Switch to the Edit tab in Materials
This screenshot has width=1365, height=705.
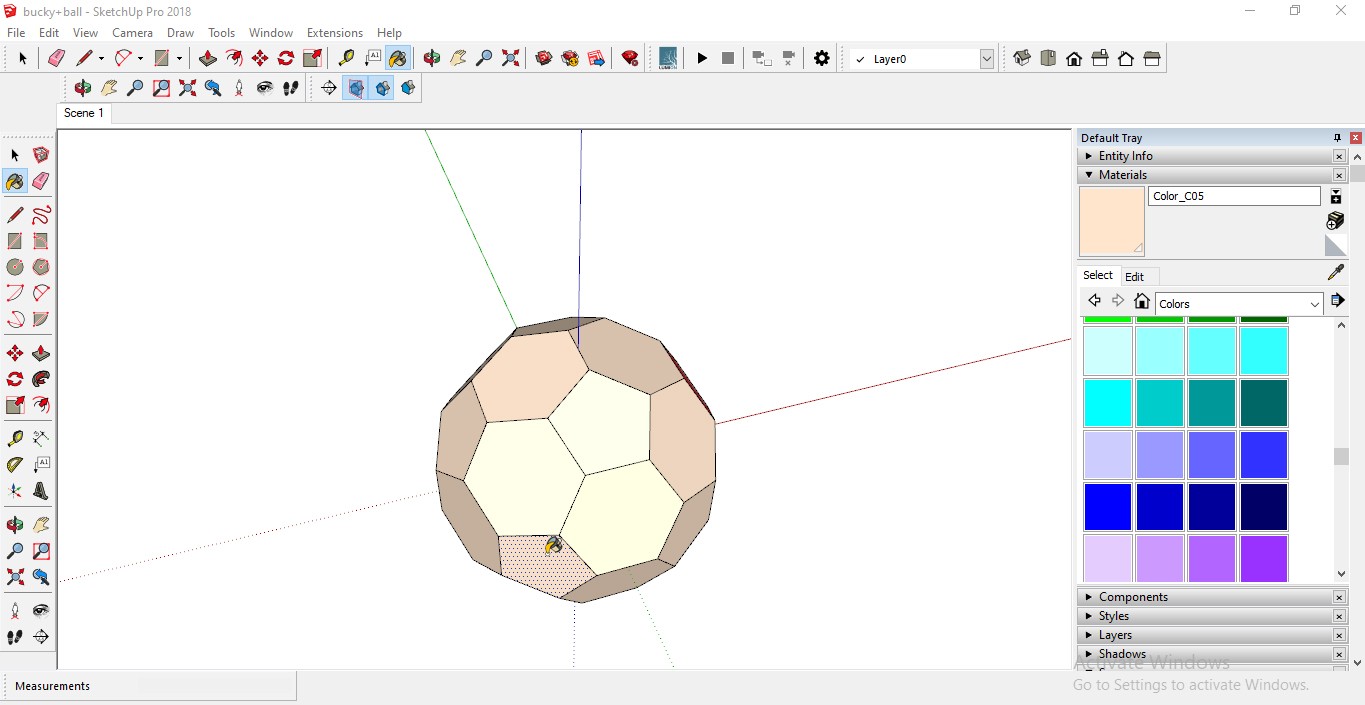point(1134,277)
